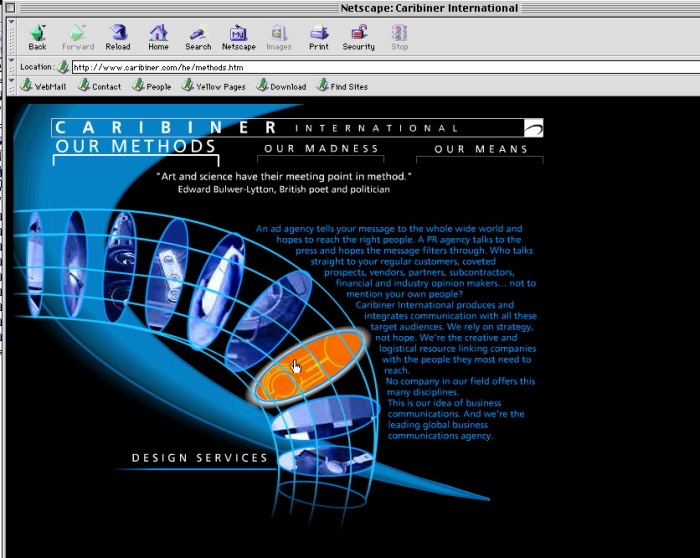Click the DESIGN SERVICES label
Image resolution: width=700 pixels, height=558 pixels.
point(200,458)
